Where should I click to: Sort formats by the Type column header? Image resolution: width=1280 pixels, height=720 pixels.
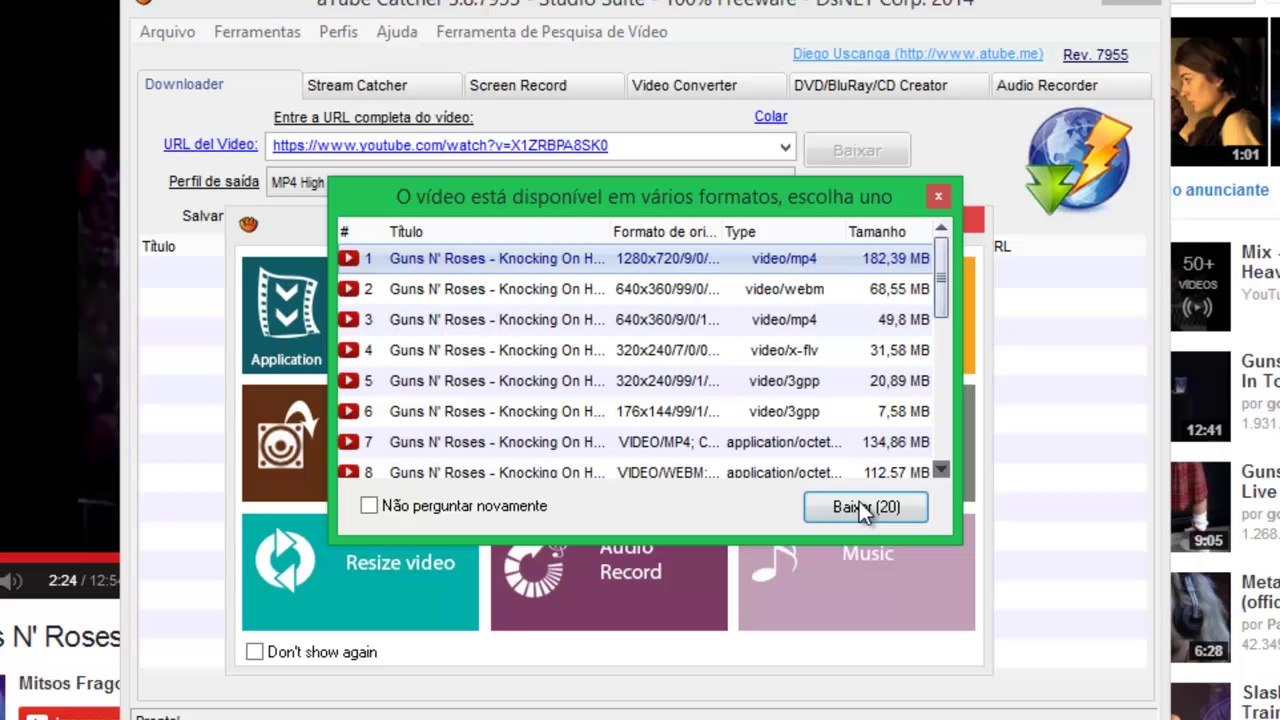[x=740, y=232]
